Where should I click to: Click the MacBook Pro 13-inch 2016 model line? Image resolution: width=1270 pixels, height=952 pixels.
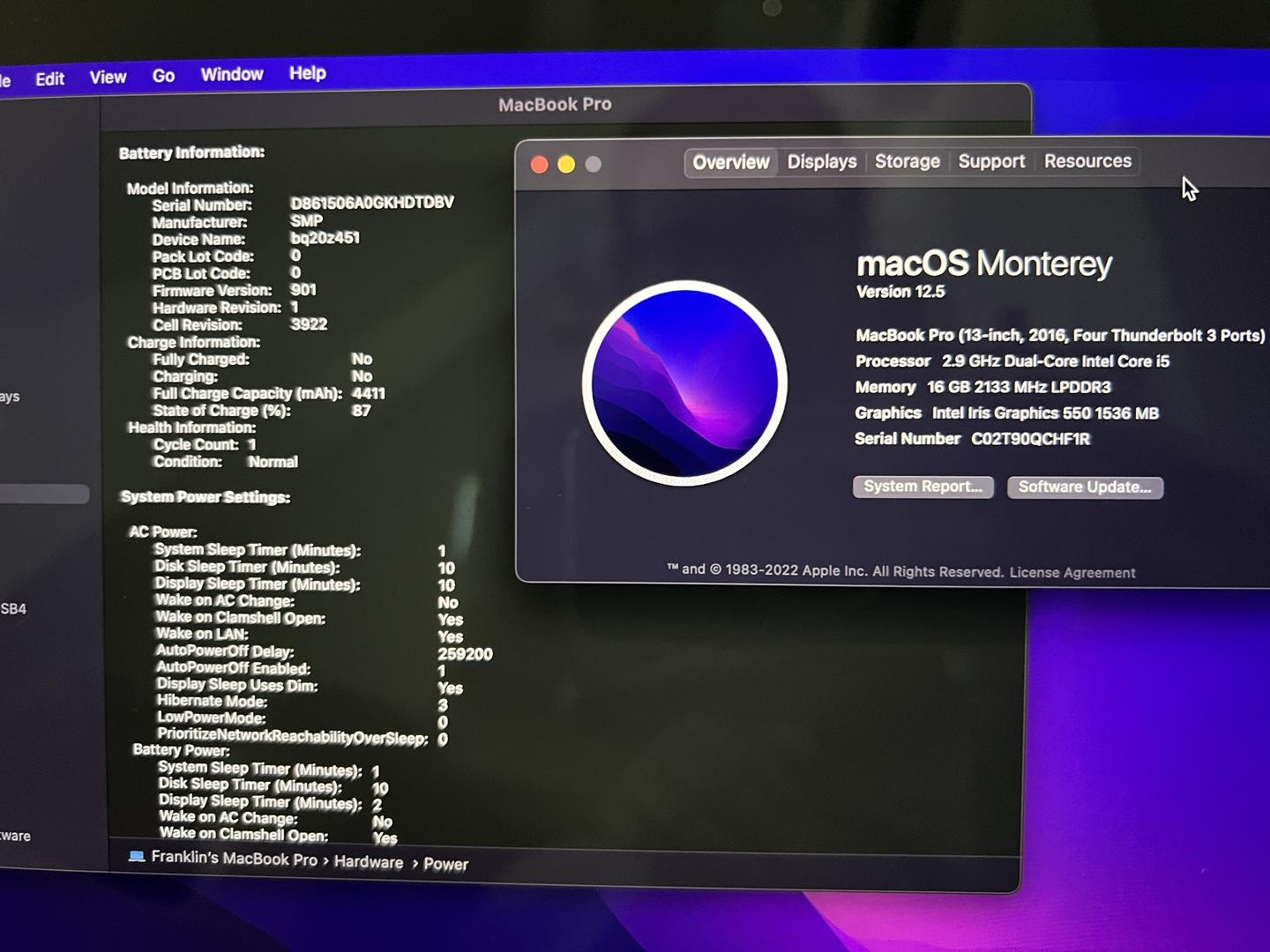pos(1060,335)
